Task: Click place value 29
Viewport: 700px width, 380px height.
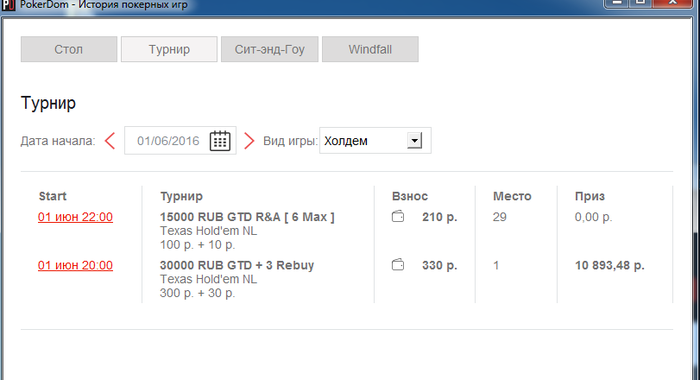Action: (x=500, y=217)
